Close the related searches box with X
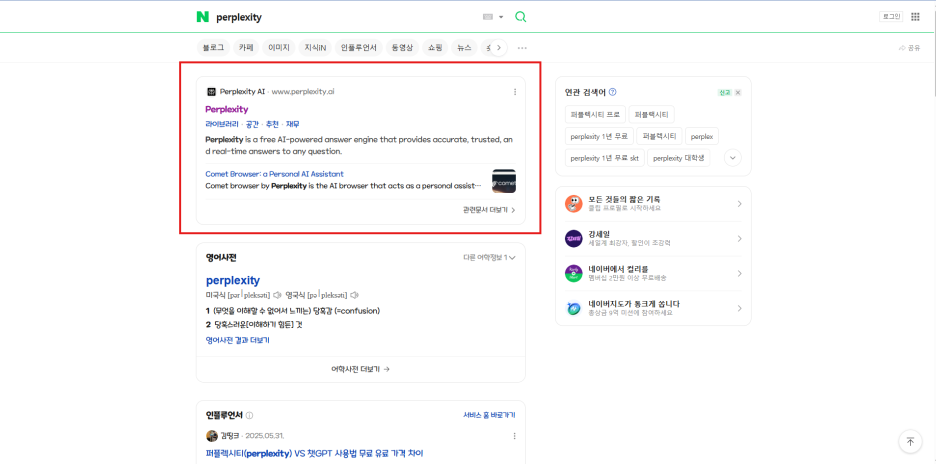Viewport: 936px width, 464px height. [x=738, y=93]
